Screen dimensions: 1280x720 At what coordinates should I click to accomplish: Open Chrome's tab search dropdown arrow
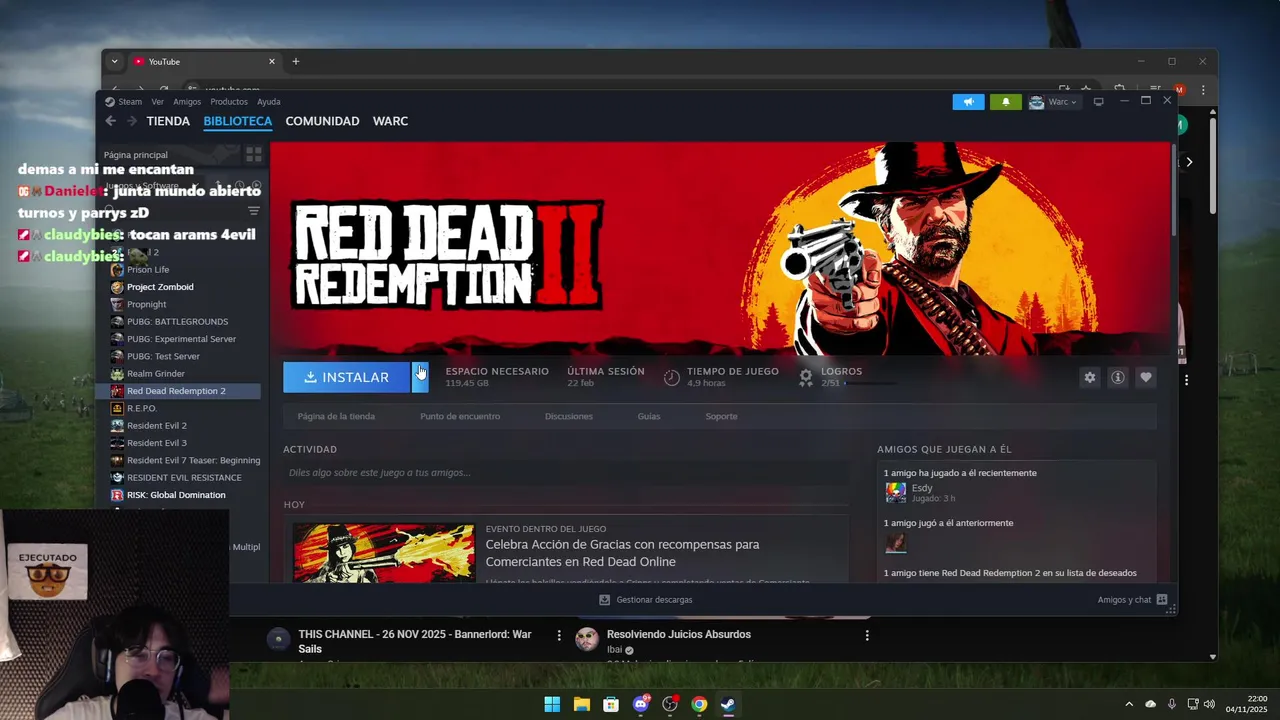tap(114, 61)
